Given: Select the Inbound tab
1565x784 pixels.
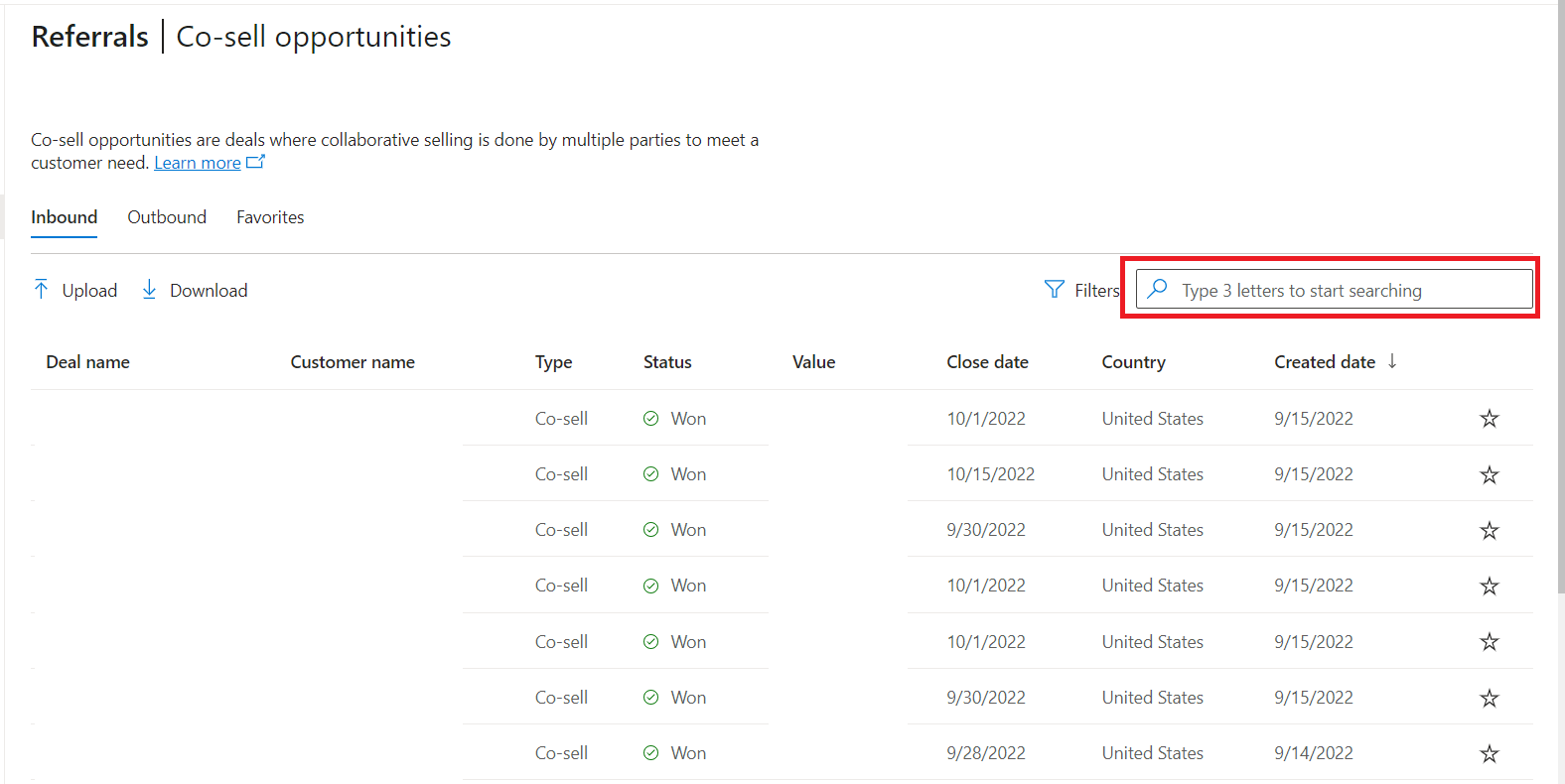Looking at the screenshot, I should click(64, 217).
